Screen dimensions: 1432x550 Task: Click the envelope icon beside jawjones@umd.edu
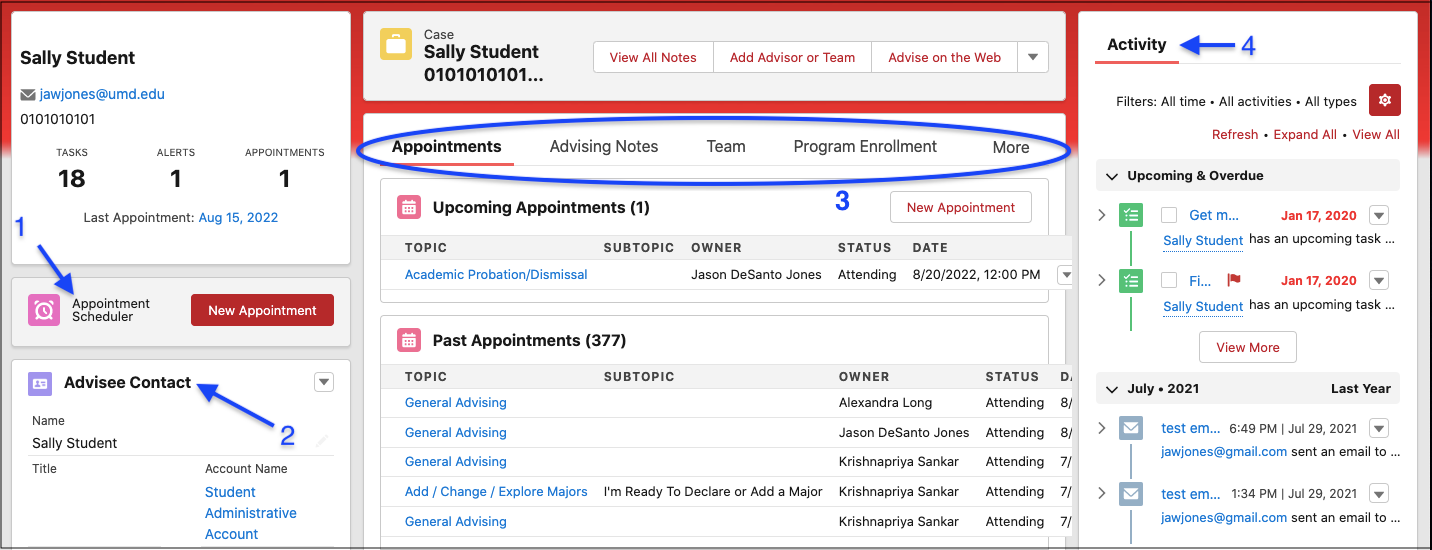tap(28, 95)
